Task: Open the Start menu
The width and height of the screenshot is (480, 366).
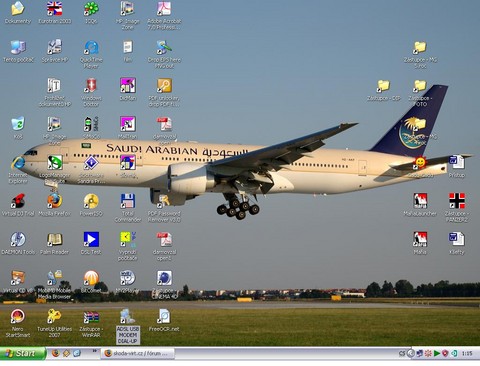Action: 23,353
